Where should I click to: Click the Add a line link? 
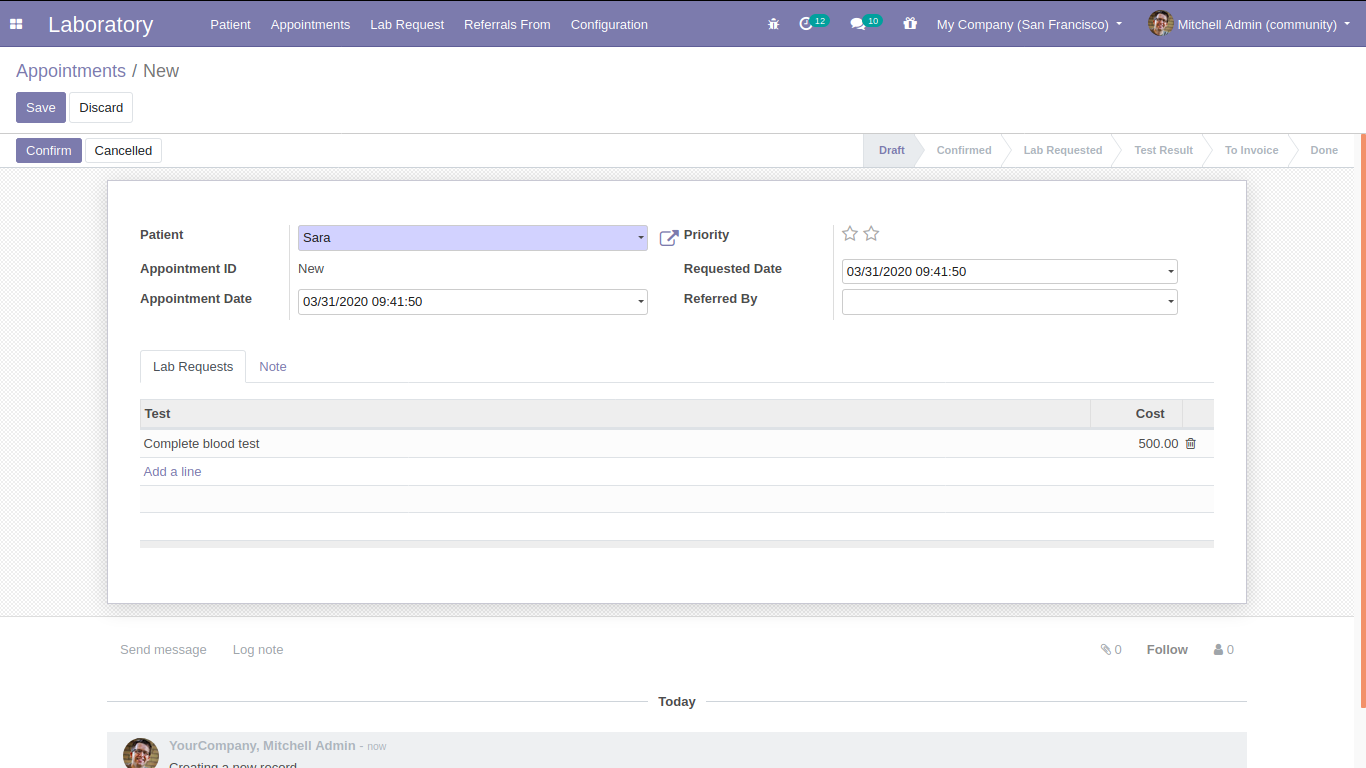point(172,472)
